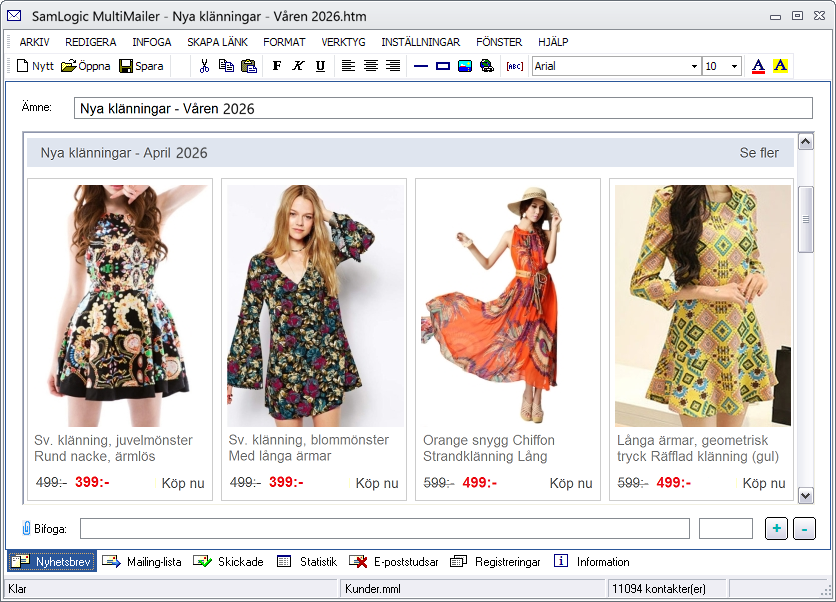This screenshot has height=602, width=836.
Task: Open the VERKTYG menu
Action: 343,42
